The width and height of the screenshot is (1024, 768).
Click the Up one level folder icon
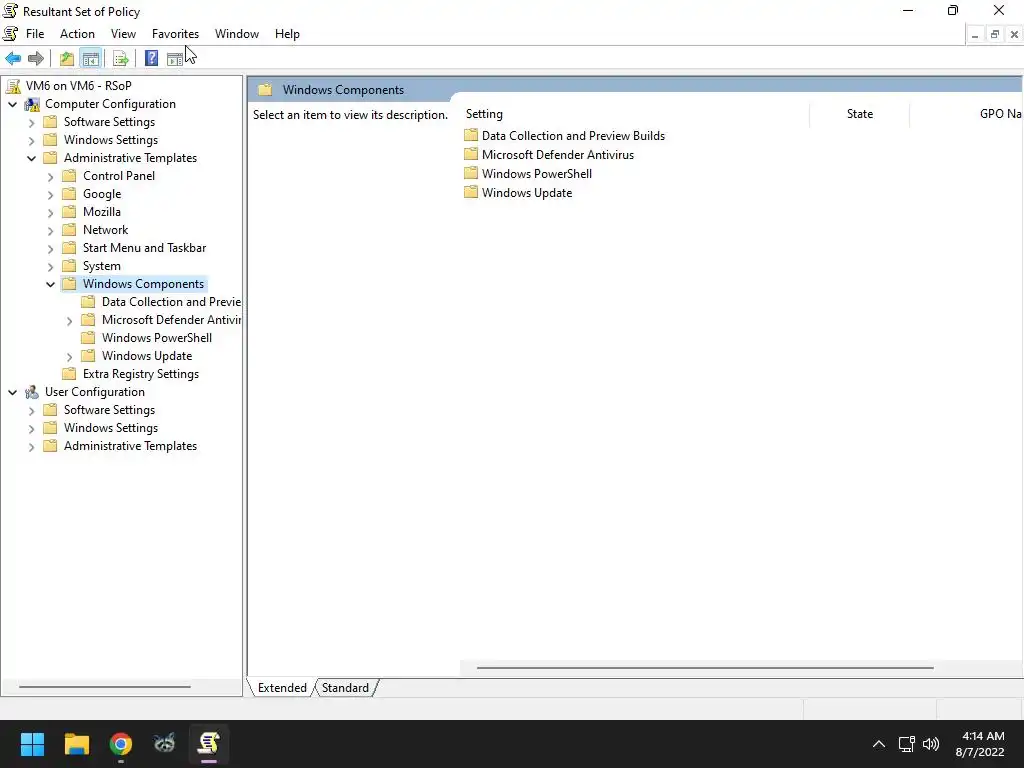click(67, 59)
